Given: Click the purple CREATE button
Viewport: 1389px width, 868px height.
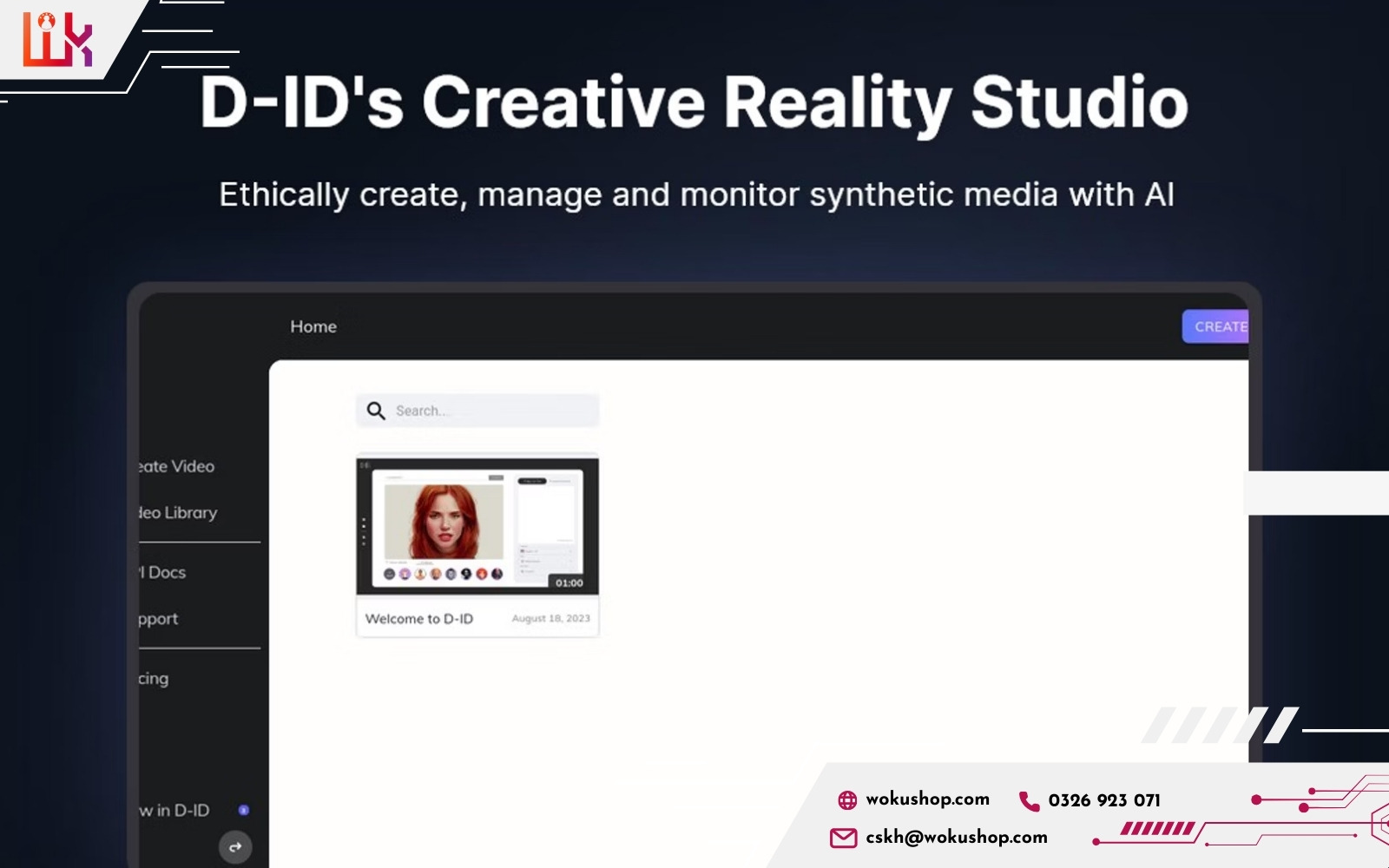Looking at the screenshot, I should [x=1215, y=326].
